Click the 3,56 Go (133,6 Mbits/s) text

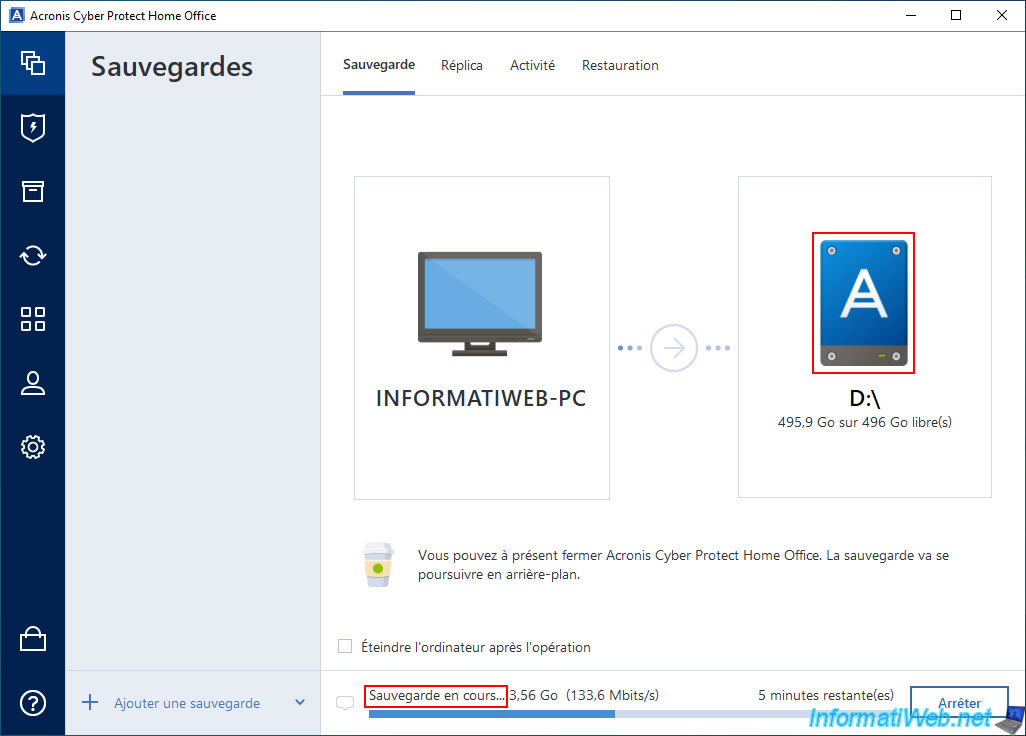coord(584,695)
